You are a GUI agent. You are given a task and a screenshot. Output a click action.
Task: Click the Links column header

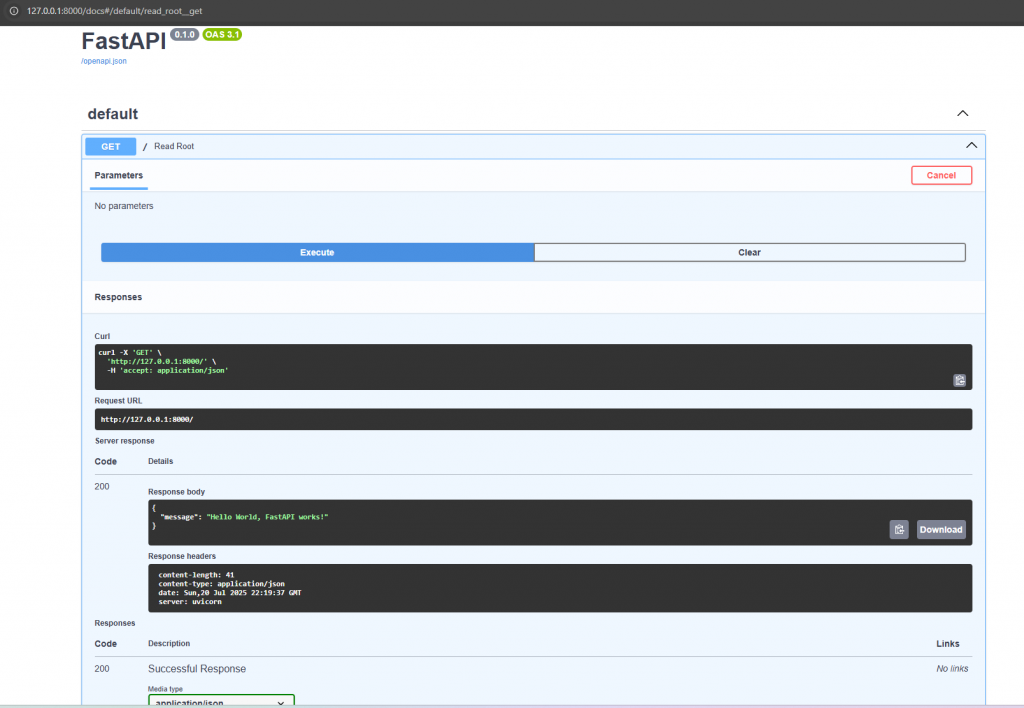coord(948,644)
